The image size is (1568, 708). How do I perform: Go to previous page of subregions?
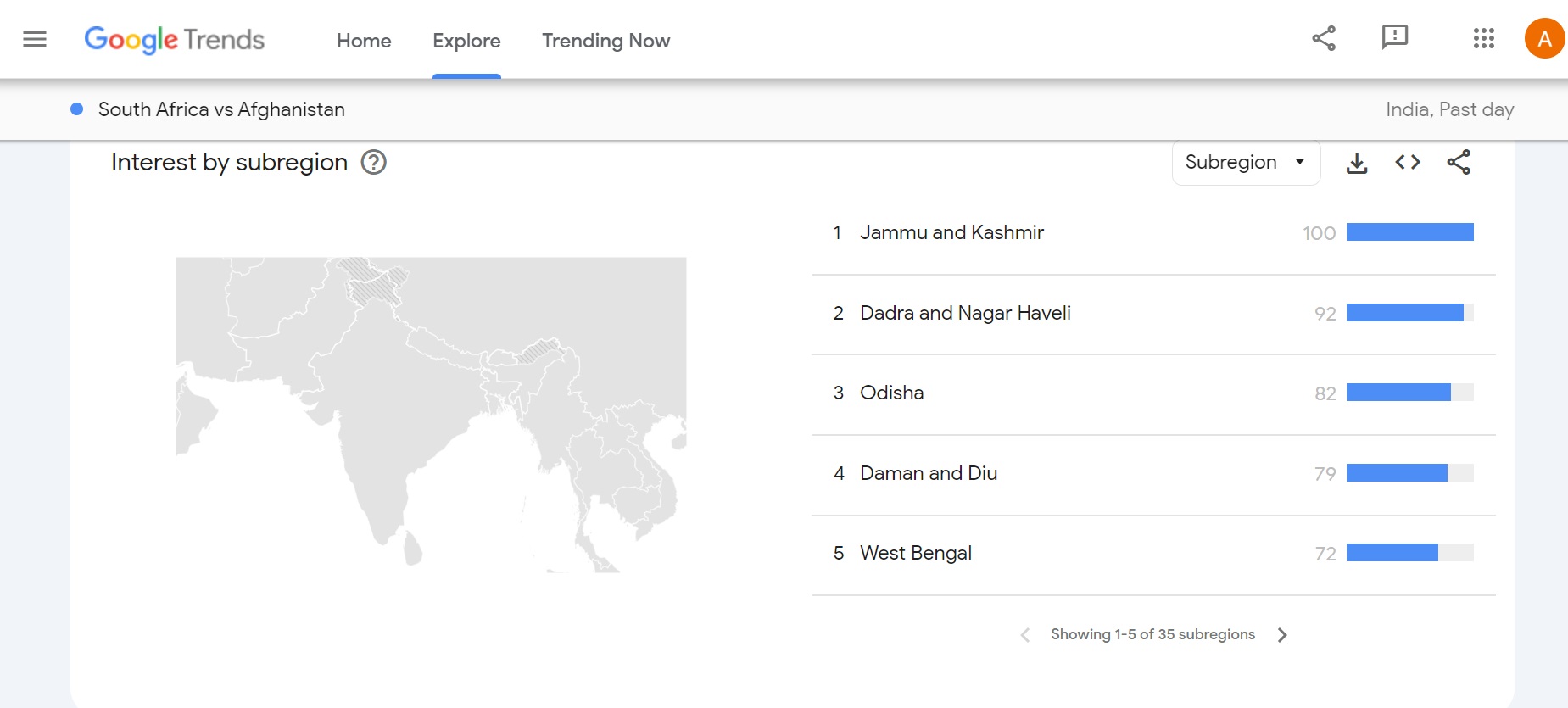click(x=1025, y=635)
